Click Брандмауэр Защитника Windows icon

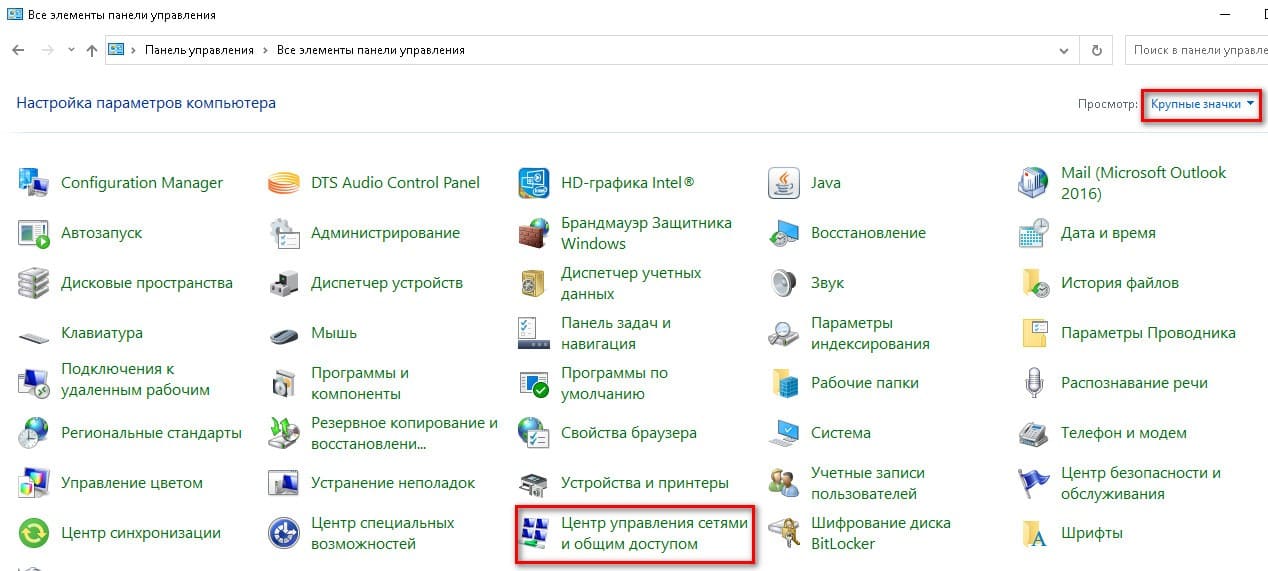(x=534, y=233)
